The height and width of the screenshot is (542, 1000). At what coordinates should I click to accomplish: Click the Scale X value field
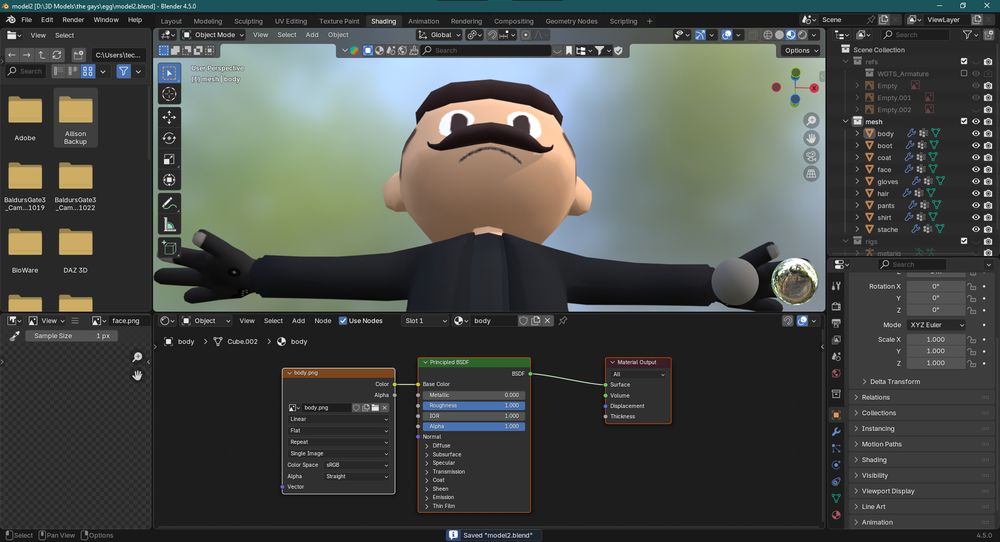(x=936, y=340)
